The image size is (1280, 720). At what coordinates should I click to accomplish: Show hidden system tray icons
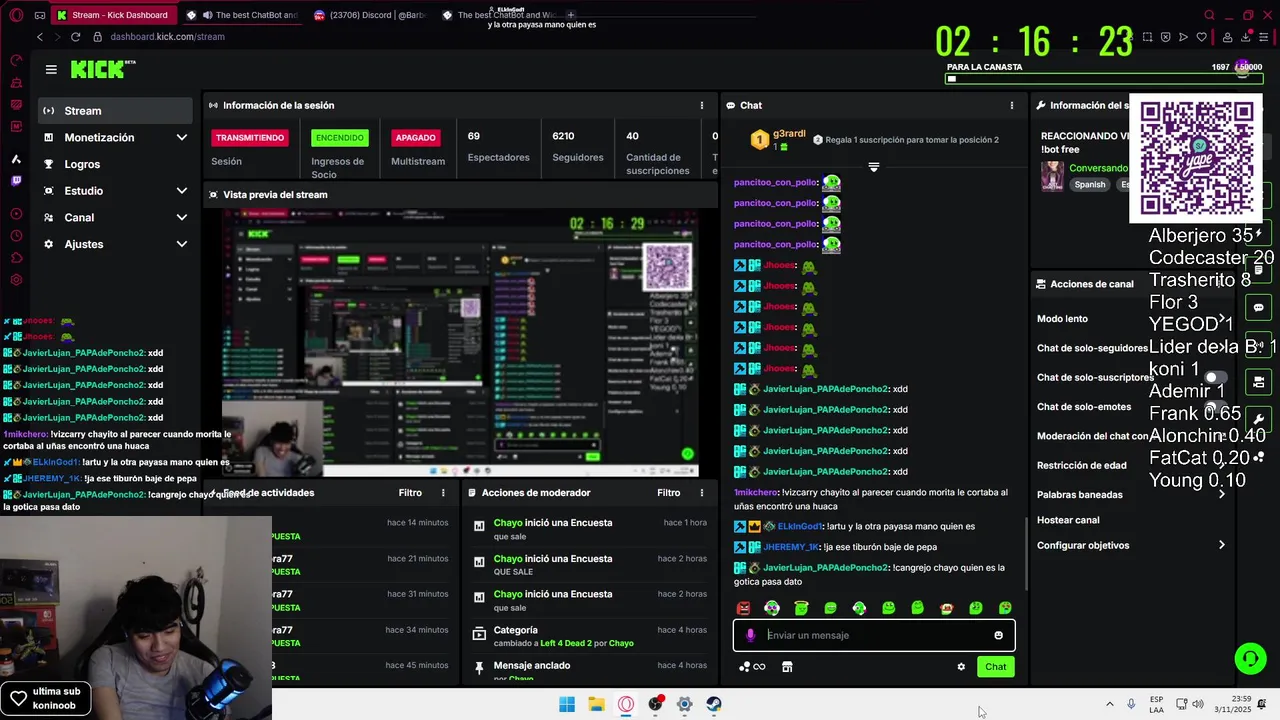coord(1109,704)
